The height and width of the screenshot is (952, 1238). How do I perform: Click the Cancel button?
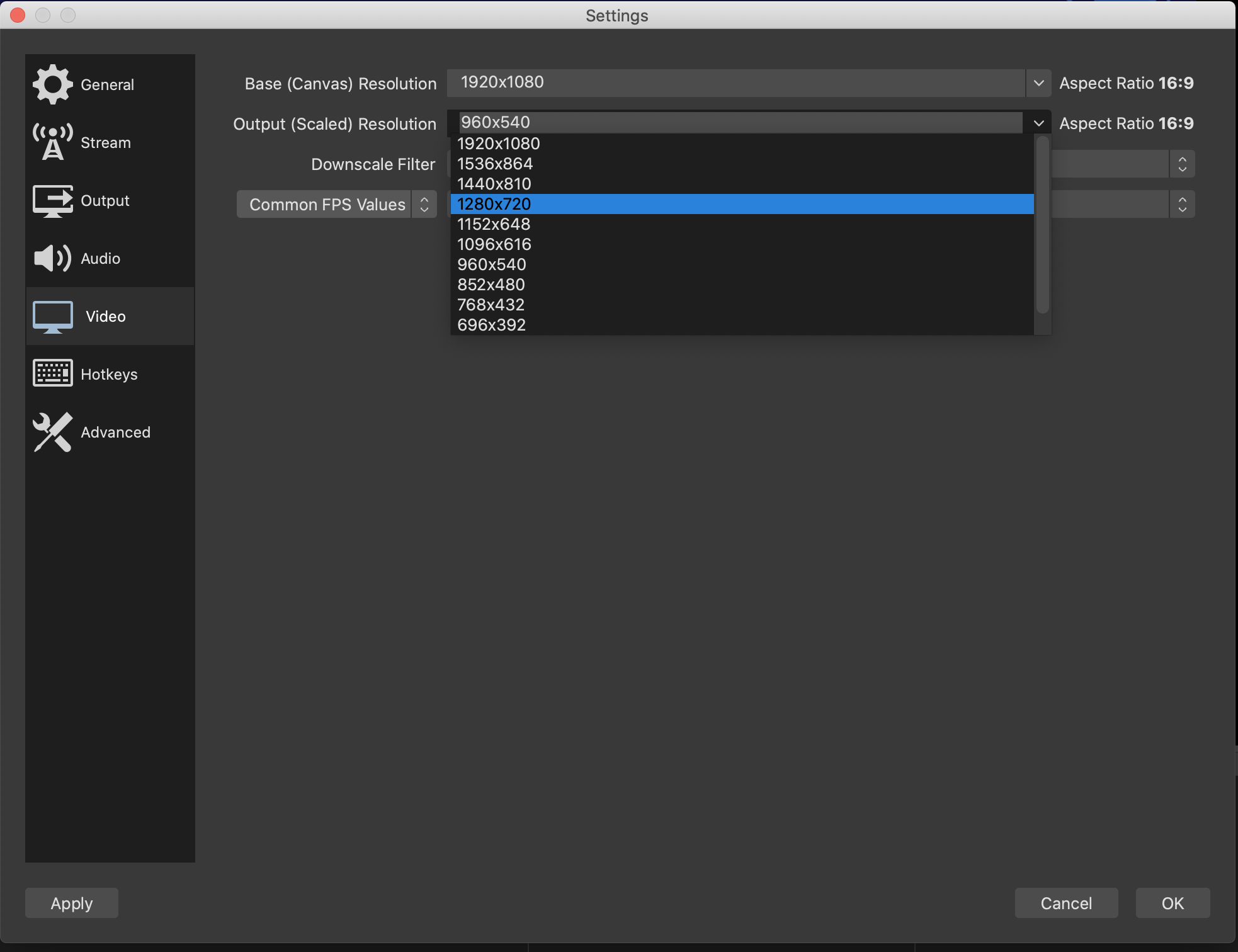(x=1066, y=903)
